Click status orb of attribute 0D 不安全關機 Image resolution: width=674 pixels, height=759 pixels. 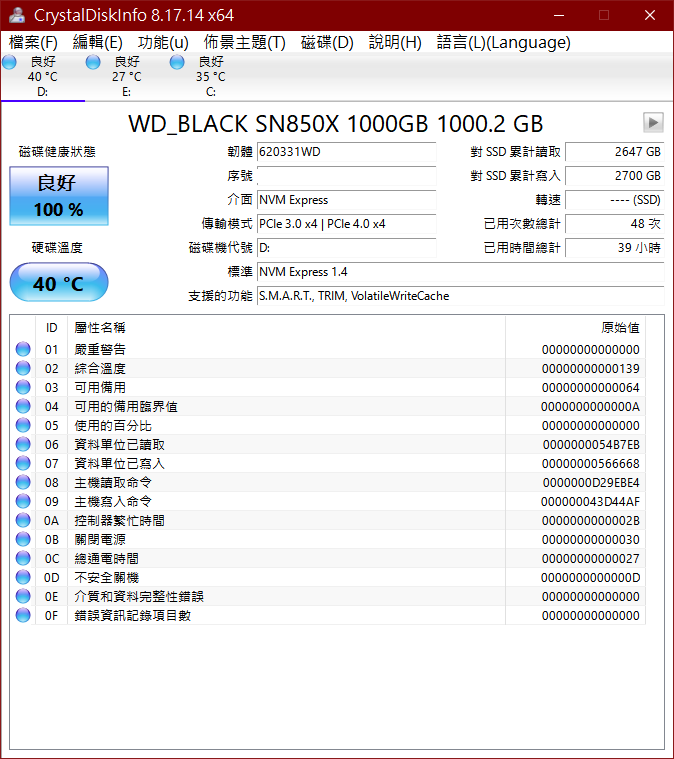coord(23,577)
